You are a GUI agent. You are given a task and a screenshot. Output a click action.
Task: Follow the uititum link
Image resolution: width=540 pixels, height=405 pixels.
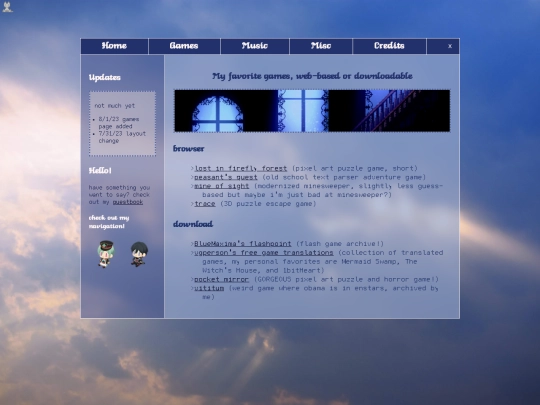coord(209,288)
